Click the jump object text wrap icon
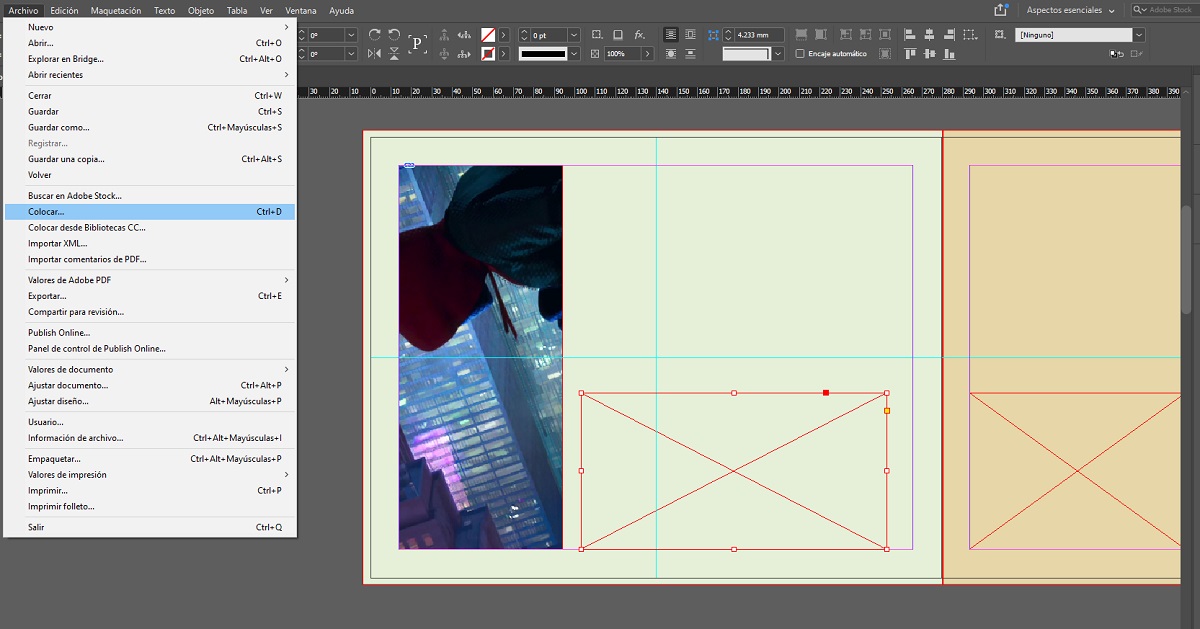1200x629 pixels. 690,54
